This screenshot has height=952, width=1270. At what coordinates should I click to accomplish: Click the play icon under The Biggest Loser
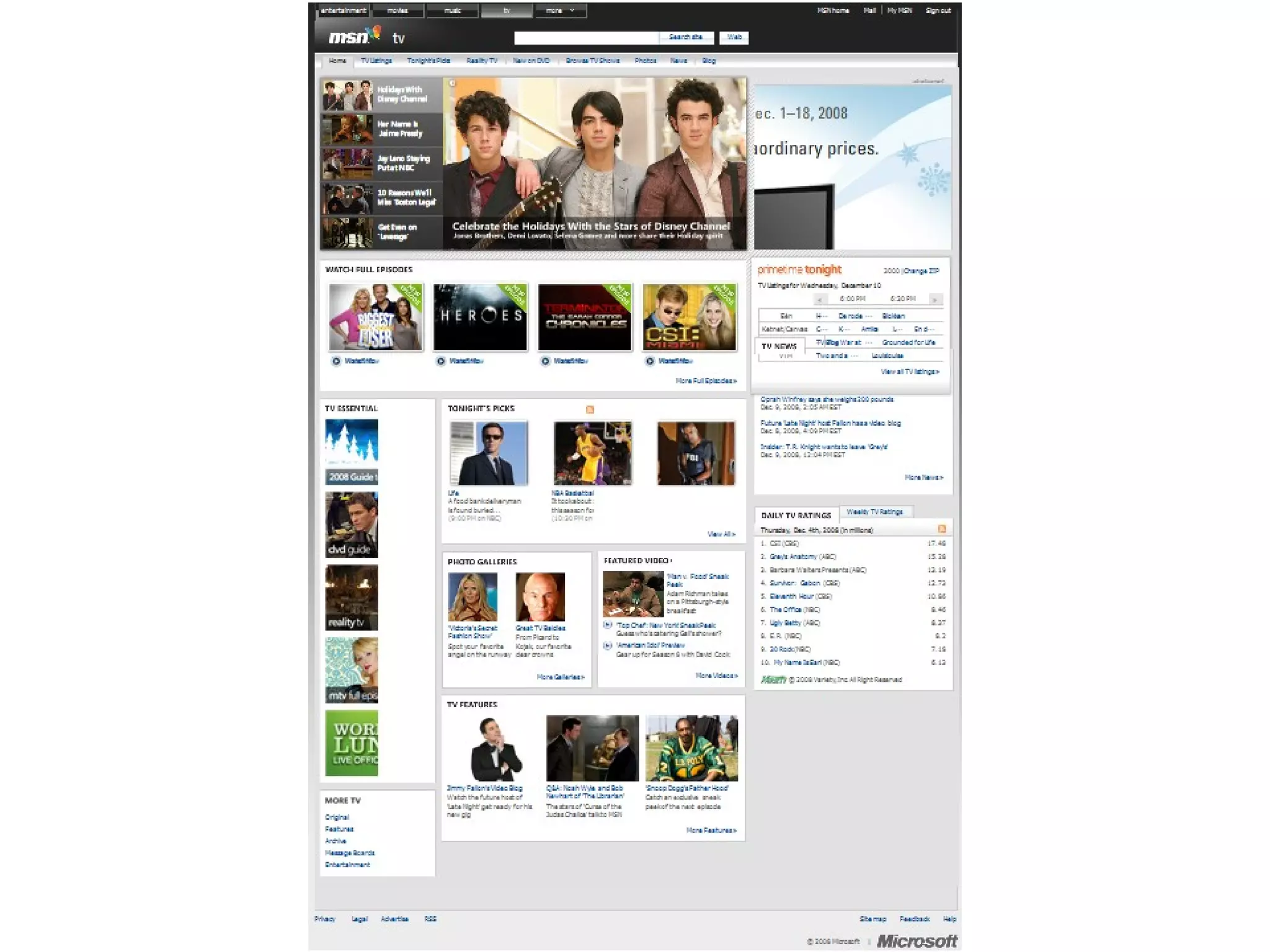click(336, 361)
